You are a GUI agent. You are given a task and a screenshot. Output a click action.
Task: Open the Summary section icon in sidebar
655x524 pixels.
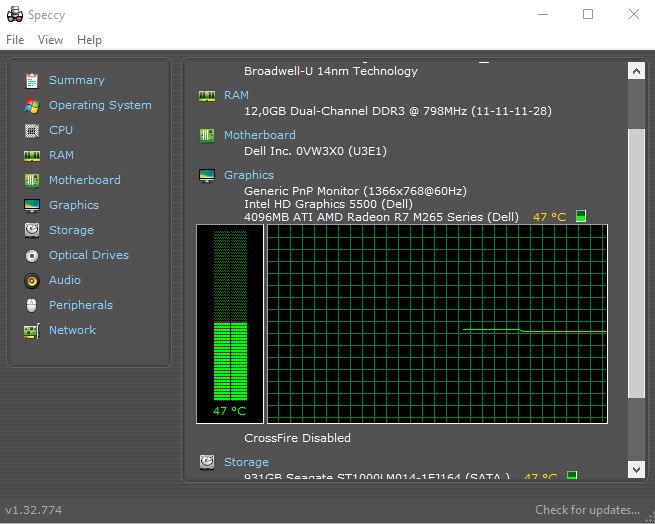32,81
